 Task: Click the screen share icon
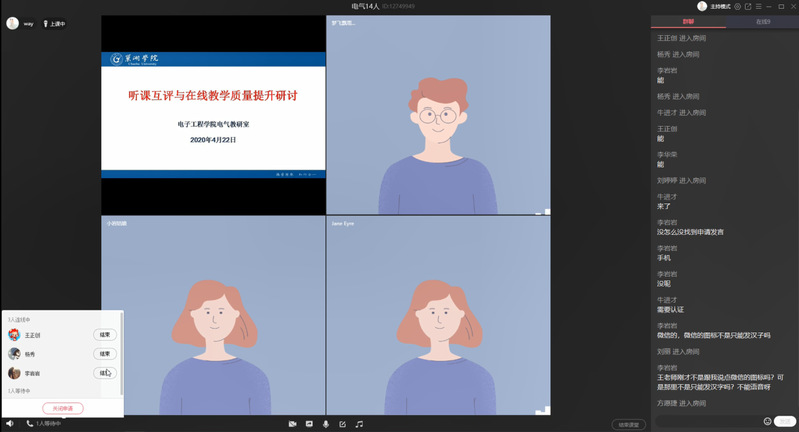click(x=309, y=424)
